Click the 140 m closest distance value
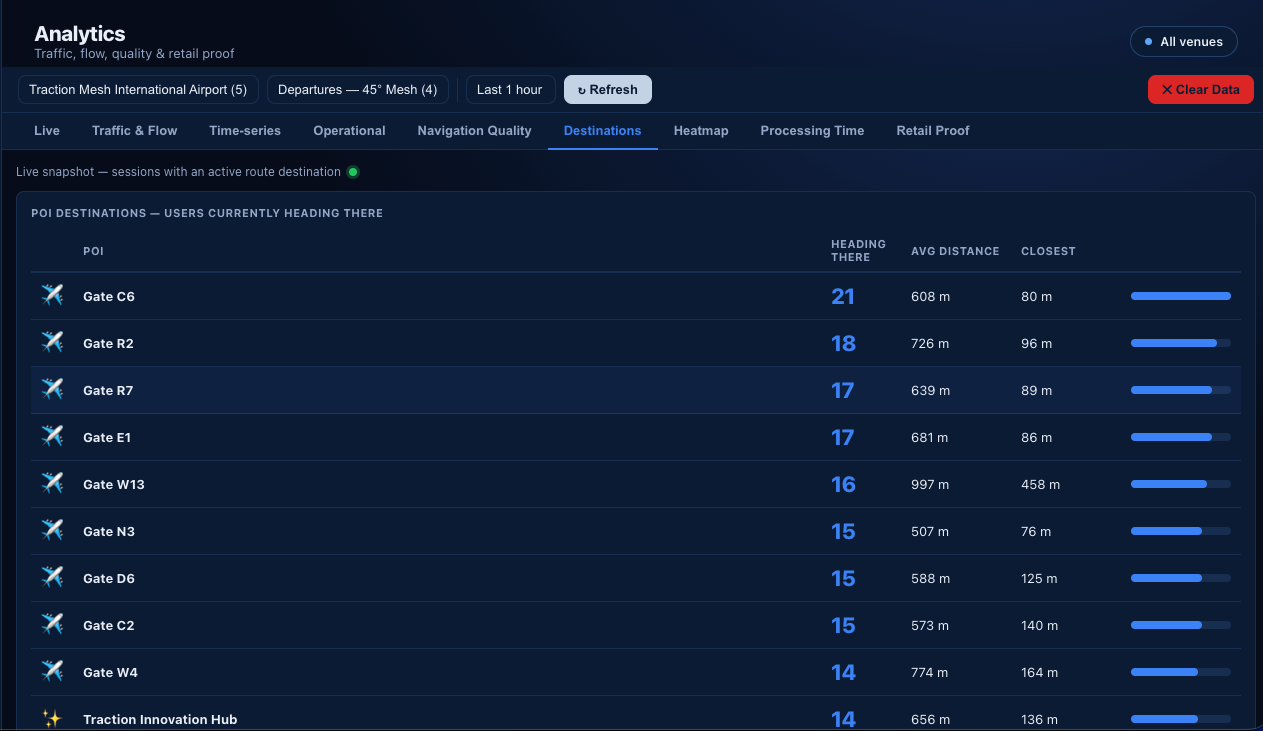This screenshot has width=1263, height=731. click(x=1040, y=626)
